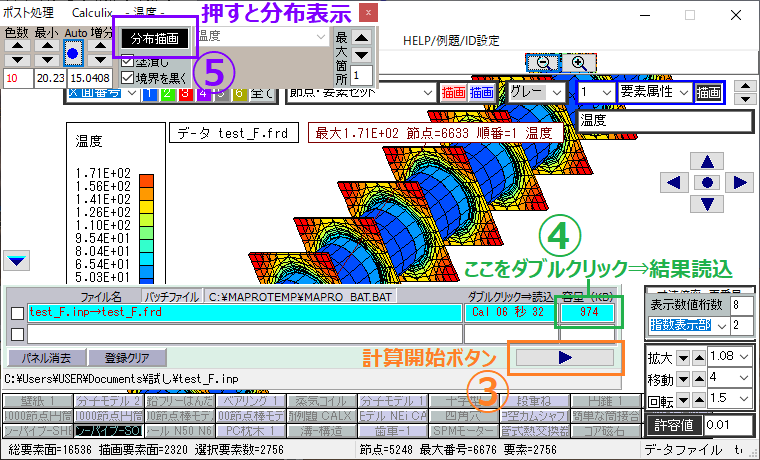Screen dimensions: 760x460
Task: Click the 許容値 input field
Action: 730,427
